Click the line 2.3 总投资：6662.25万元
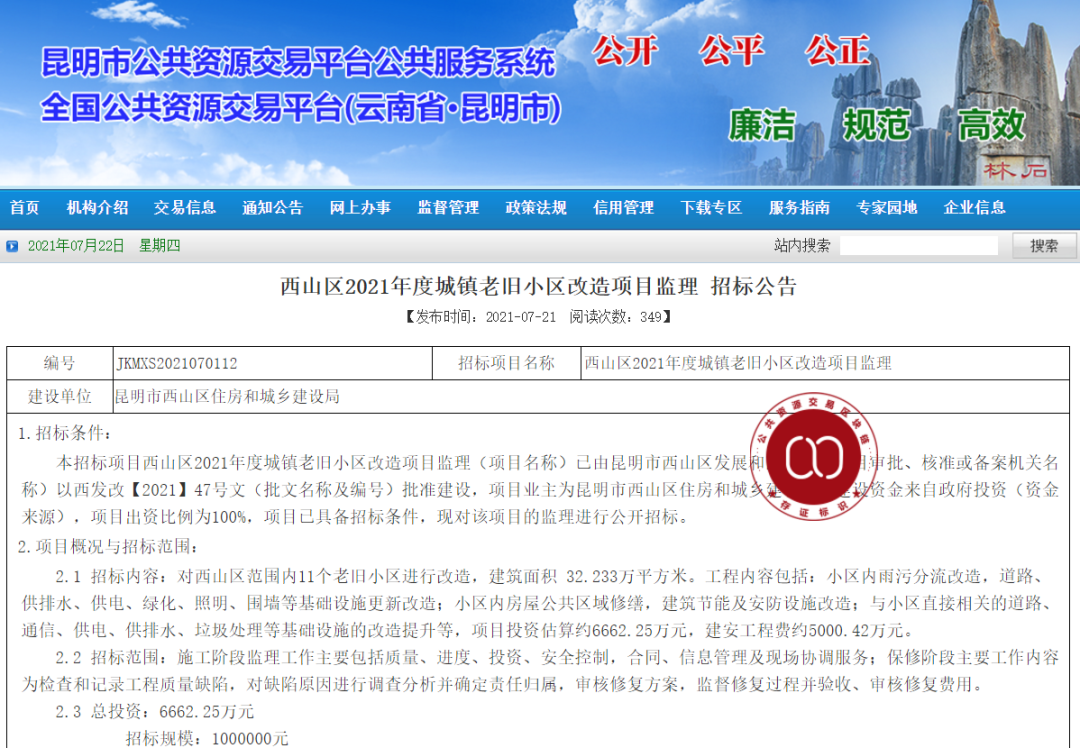Image resolution: width=1080 pixels, height=748 pixels. [x=154, y=711]
